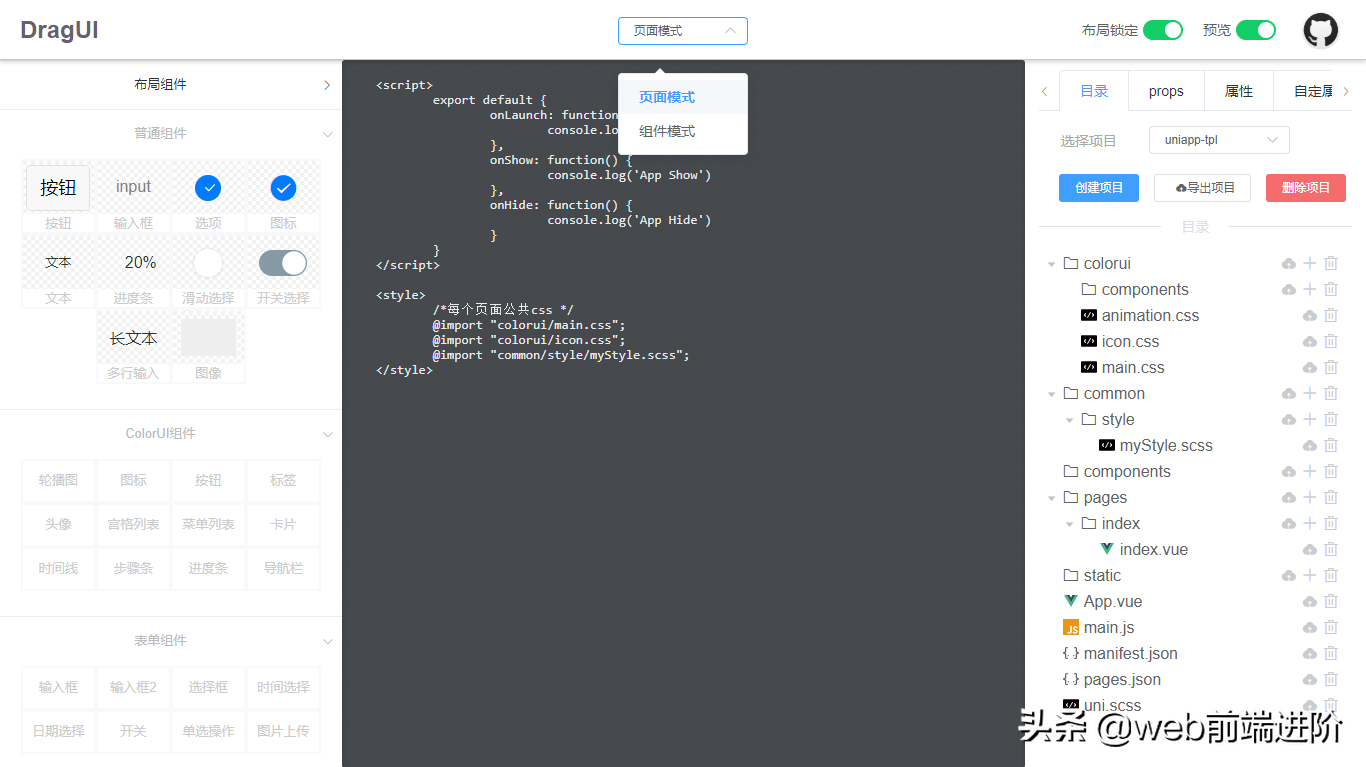Delete main.js using trash icon
The height and width of the screenshot is (767, 1366).
pyautogui.click(x=1331, y=627)
